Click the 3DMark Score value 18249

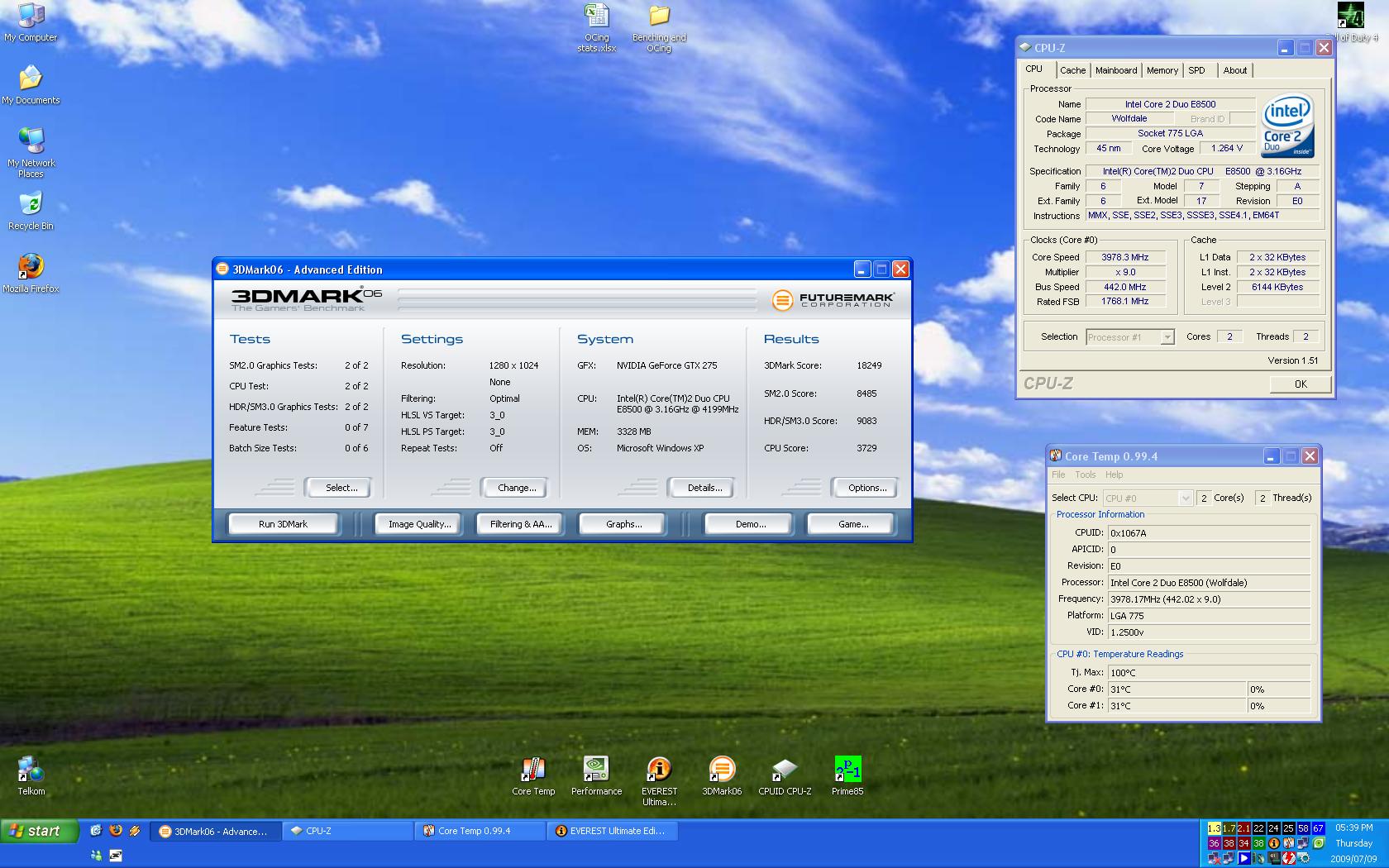(x=869, y=365)
